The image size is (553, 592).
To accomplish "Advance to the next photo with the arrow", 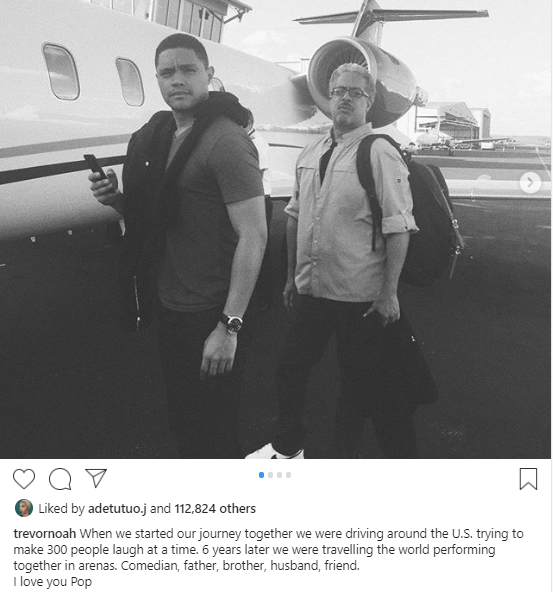I will point(530,182).
